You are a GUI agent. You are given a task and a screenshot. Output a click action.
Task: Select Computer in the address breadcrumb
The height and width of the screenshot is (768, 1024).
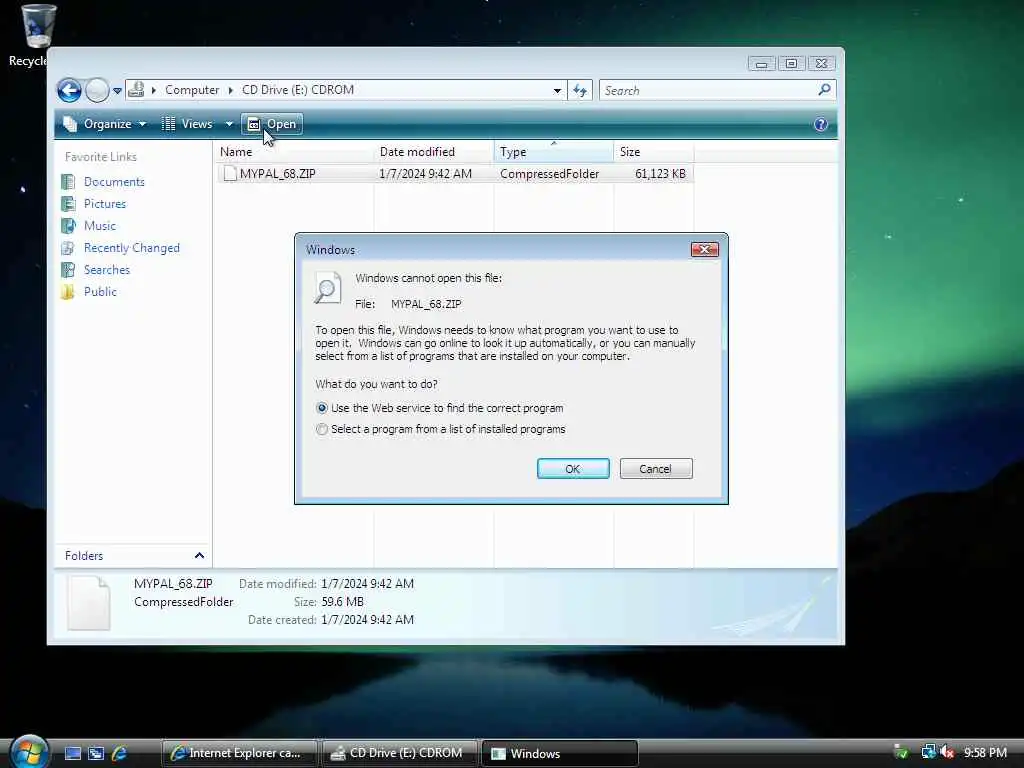pyautogui.click(x=192, y=90)
